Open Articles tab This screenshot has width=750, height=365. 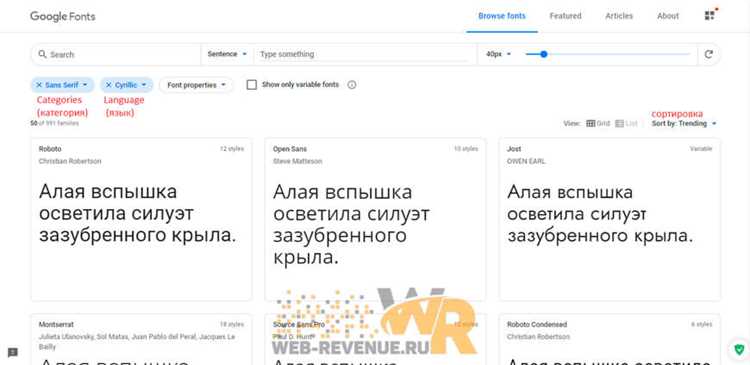click(619, 16)
